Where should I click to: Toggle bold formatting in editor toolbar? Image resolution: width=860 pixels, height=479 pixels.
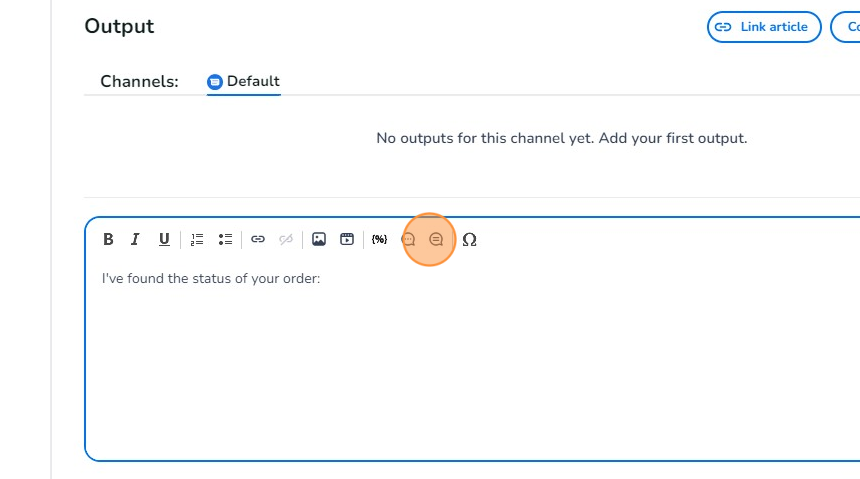pos(108,239)
